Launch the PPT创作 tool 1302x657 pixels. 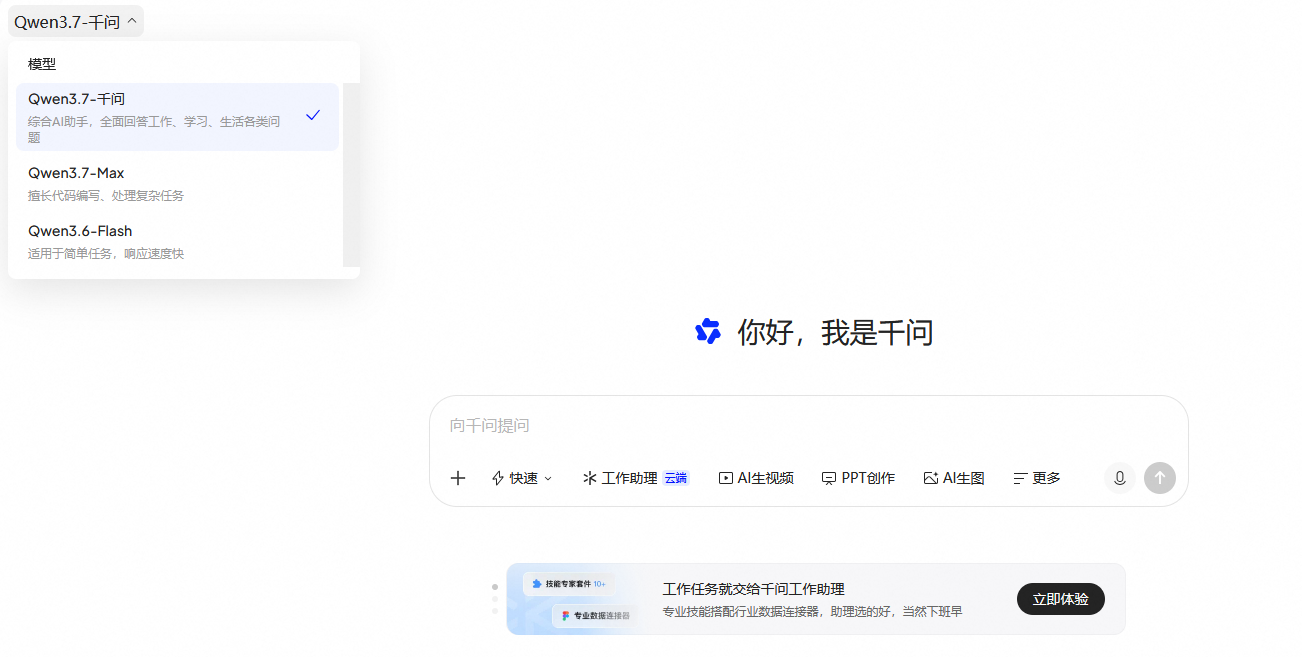click(x=858, y=478)
